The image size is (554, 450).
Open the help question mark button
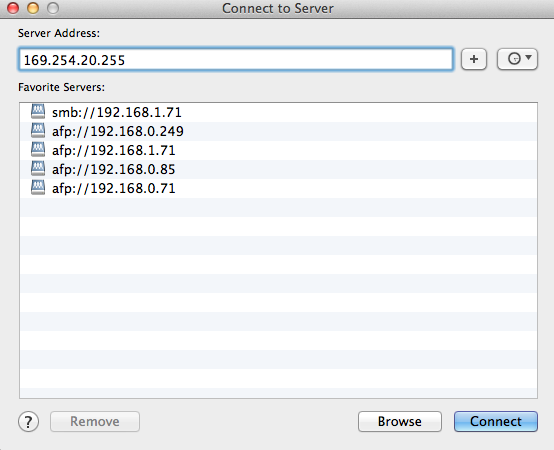[28, 421]
